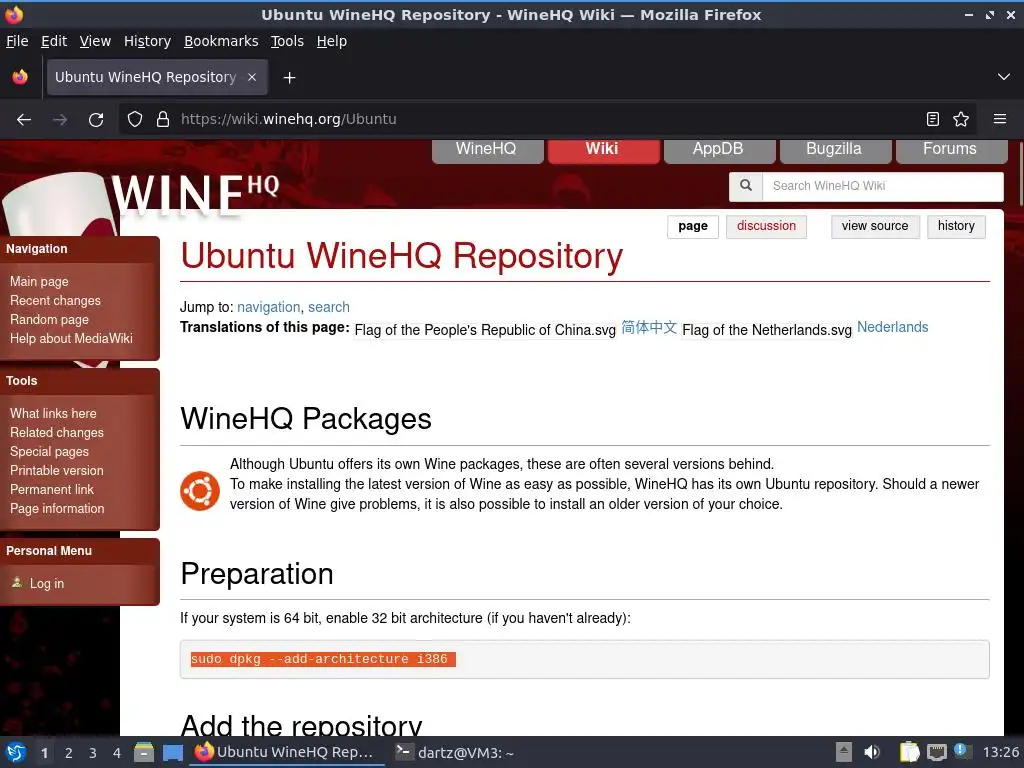Click the magnifier search icon in the wiki
This screenshot has height=768, width=1024.
tap(746, 185)
